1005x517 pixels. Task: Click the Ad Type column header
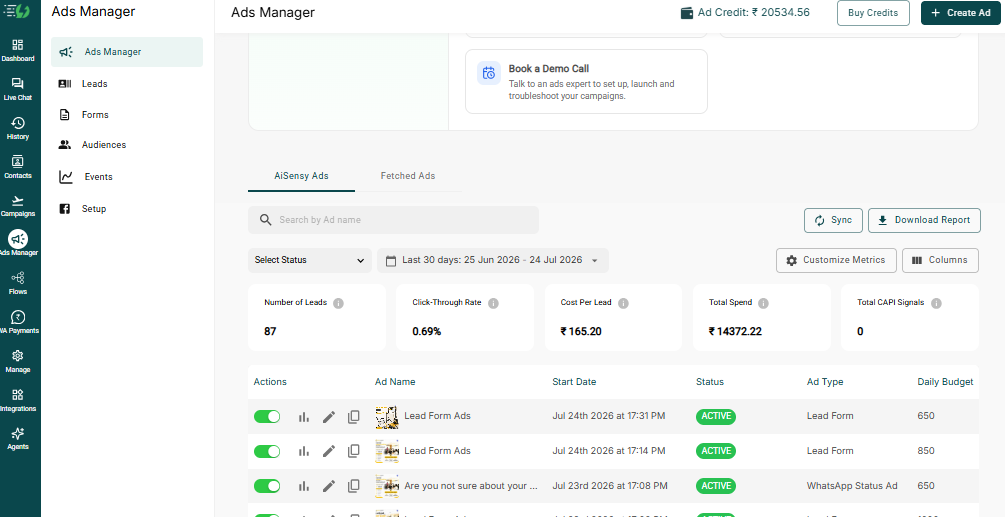tap(825, 382)
